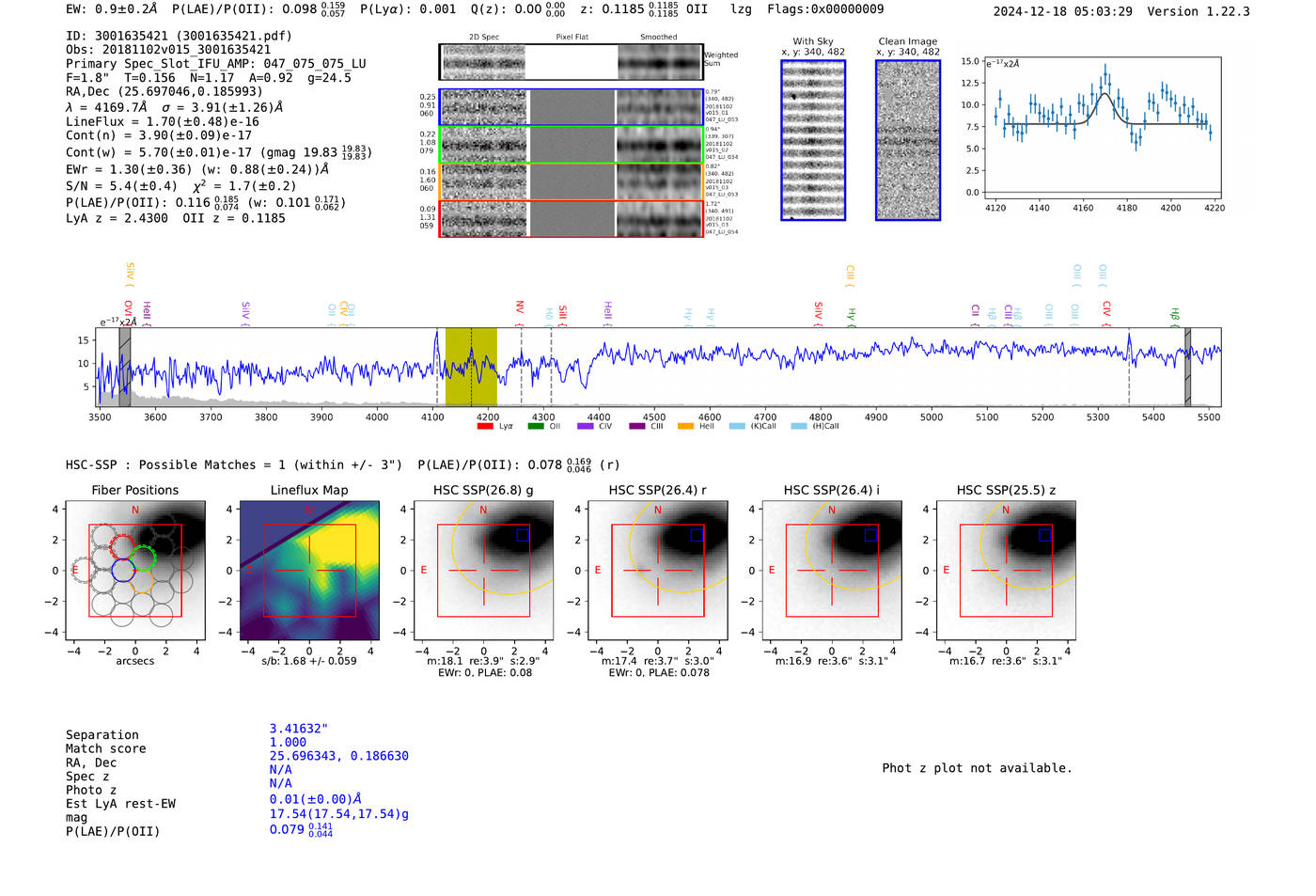Open the Fiber Positions panel
This screenshot has height=896, width=1316.
pyautogui.click(x=135, y=572)
